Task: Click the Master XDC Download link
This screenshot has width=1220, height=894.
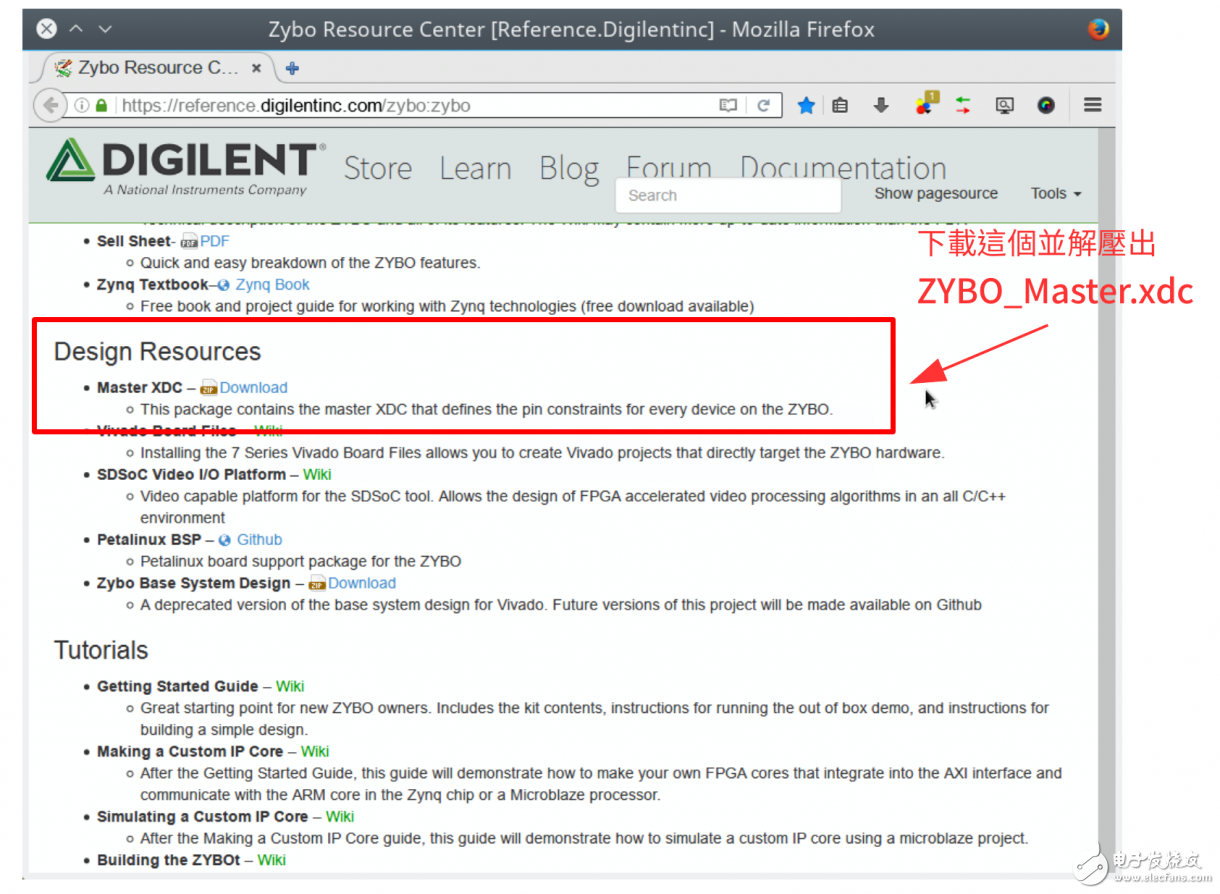Action: 253,388
